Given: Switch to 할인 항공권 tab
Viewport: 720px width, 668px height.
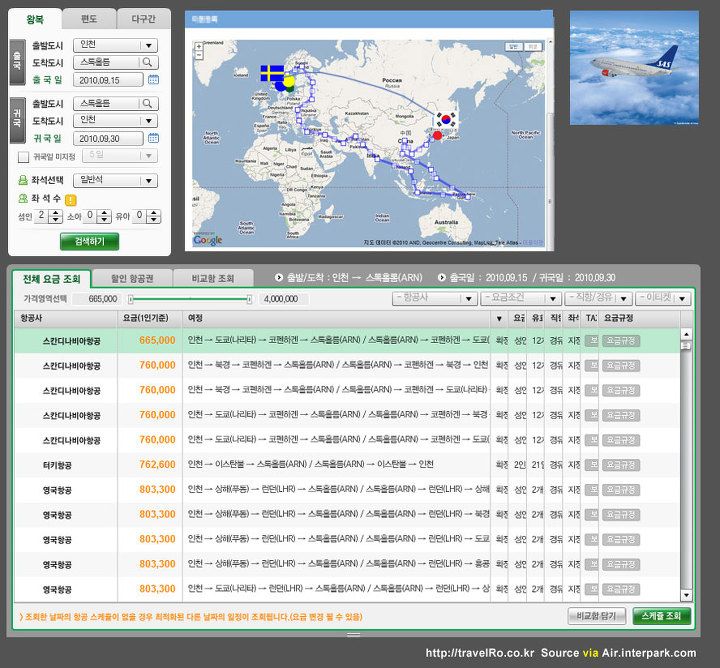Looking at the screenshot, I should 132,279.
